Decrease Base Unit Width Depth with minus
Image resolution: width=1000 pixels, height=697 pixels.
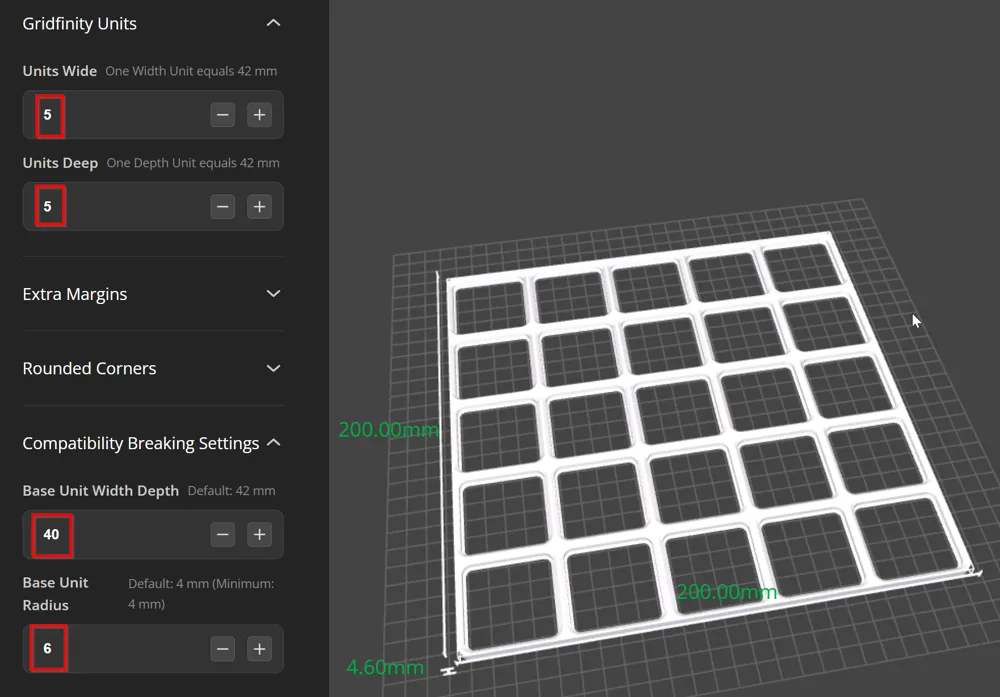click(x=222, y=535)
